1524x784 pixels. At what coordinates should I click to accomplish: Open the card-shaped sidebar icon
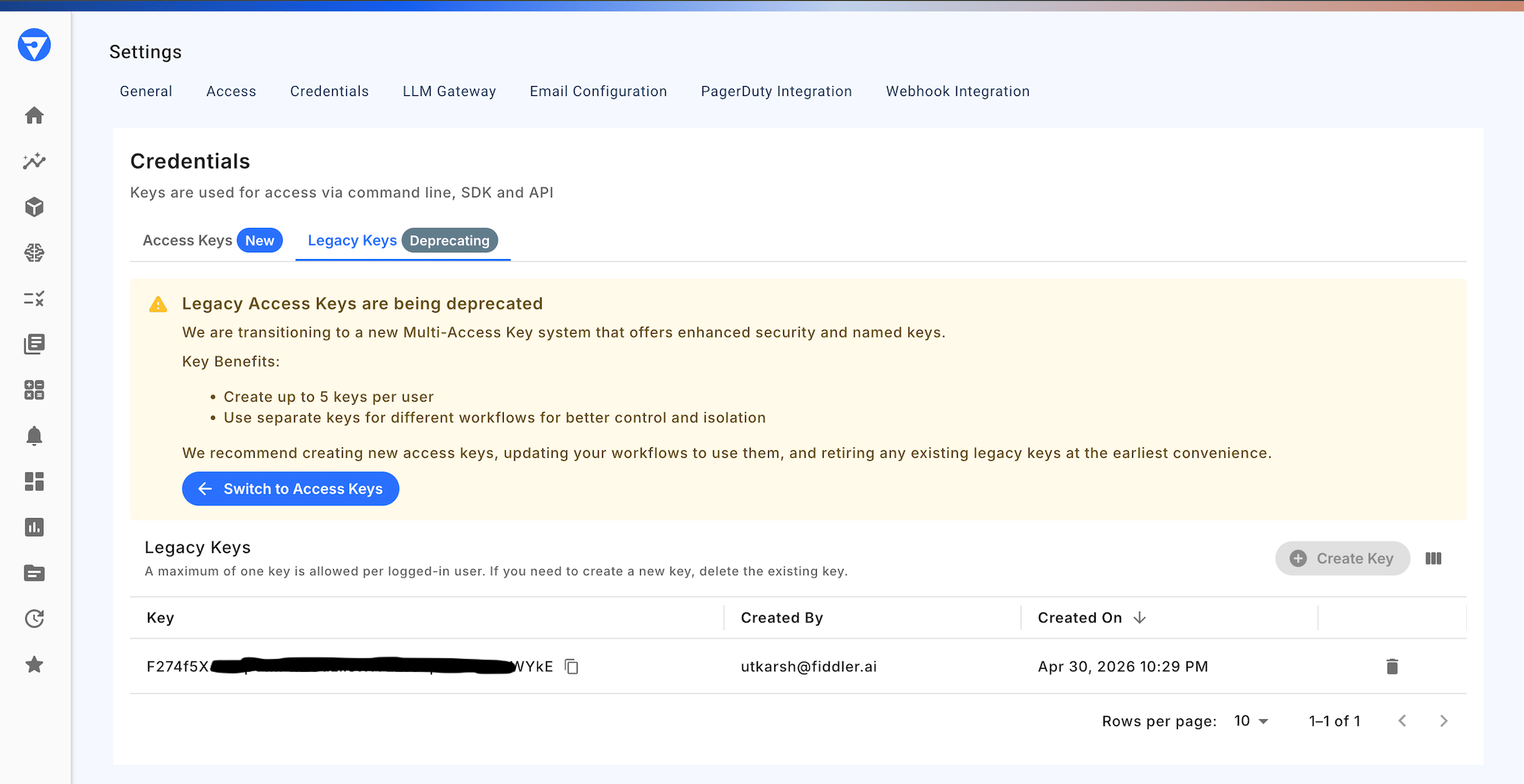click(34, 573)
